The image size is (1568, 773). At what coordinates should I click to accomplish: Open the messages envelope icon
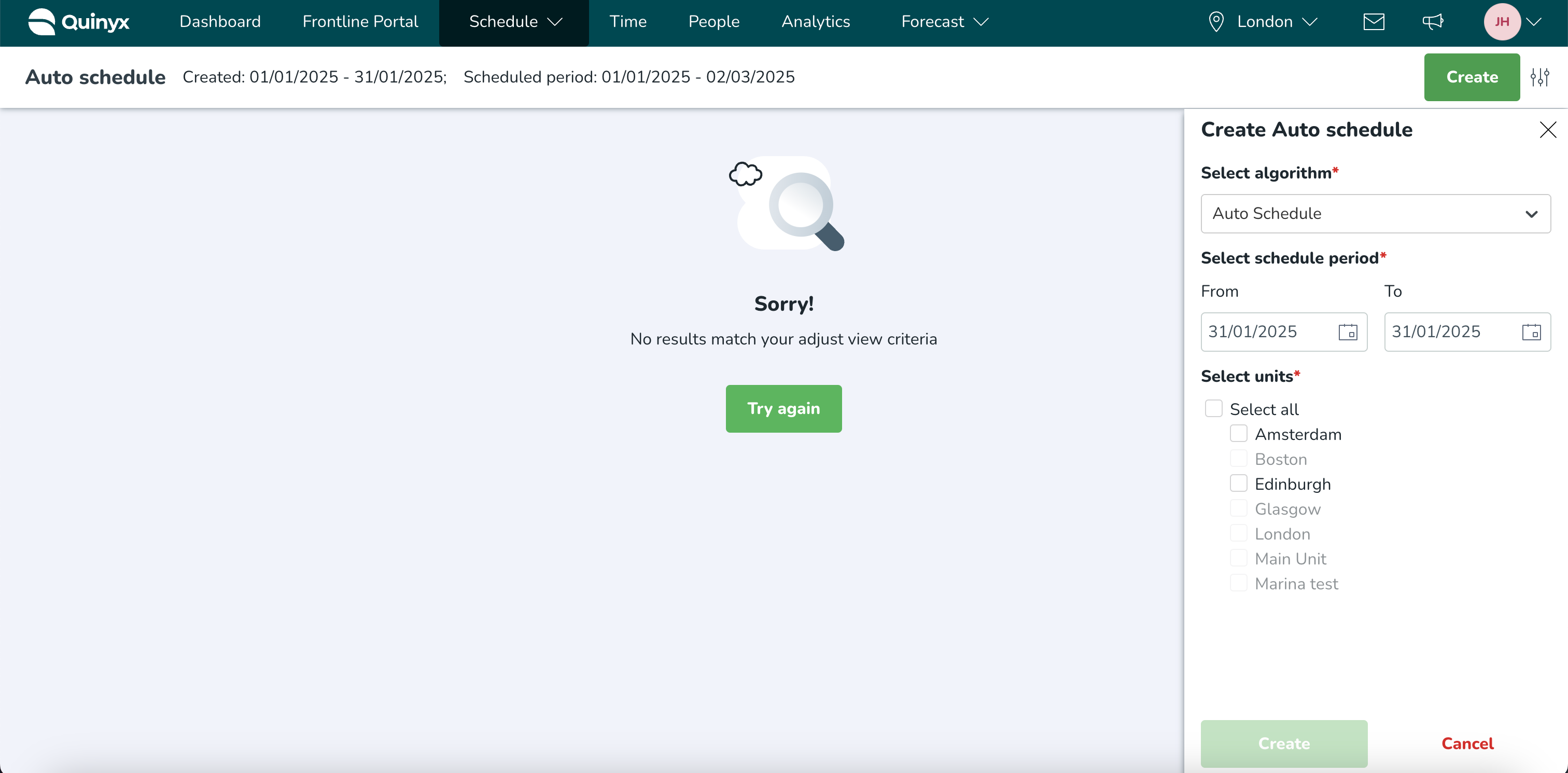[1374, 22]
